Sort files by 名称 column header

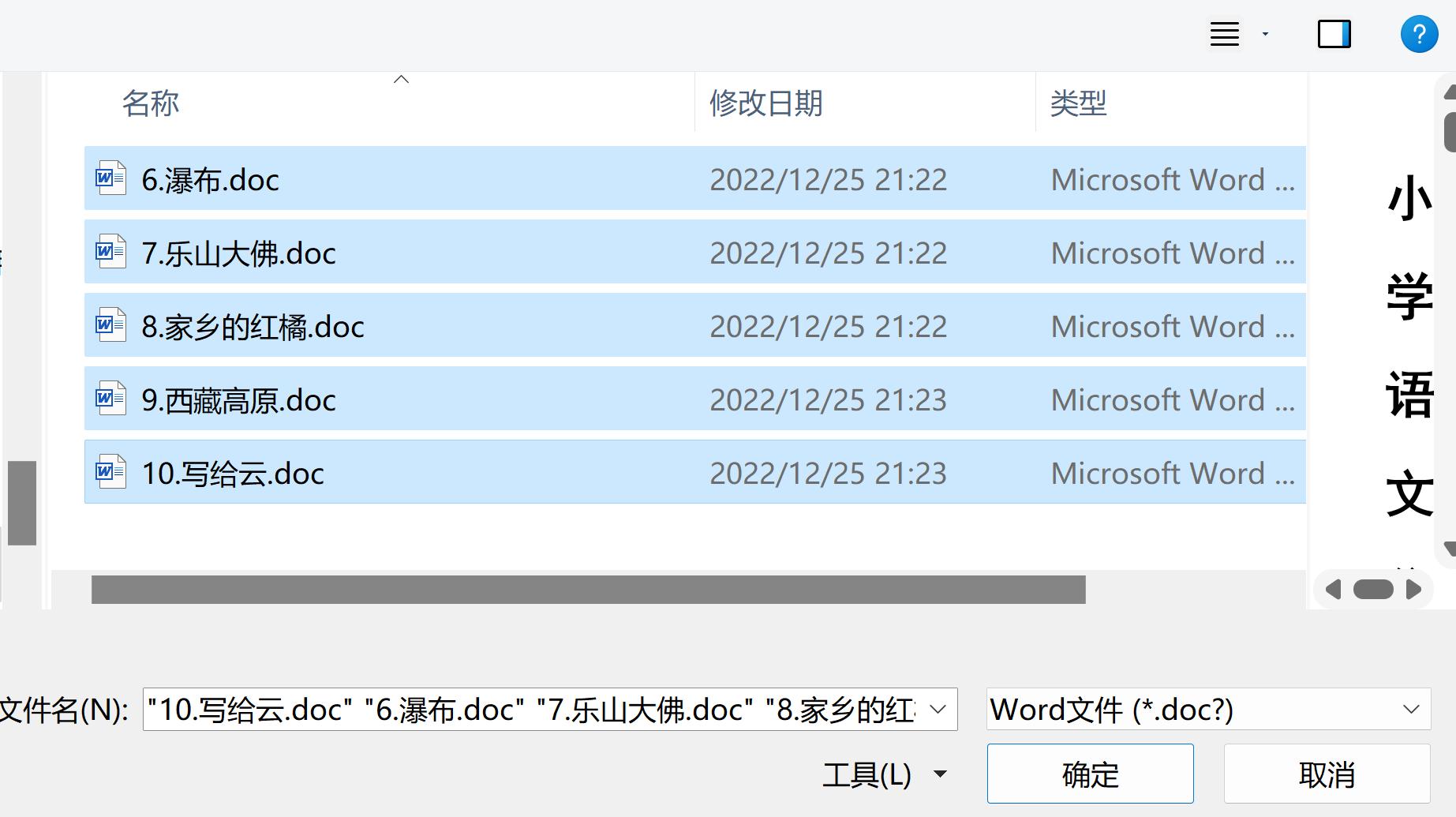click(x=151, y=103)
